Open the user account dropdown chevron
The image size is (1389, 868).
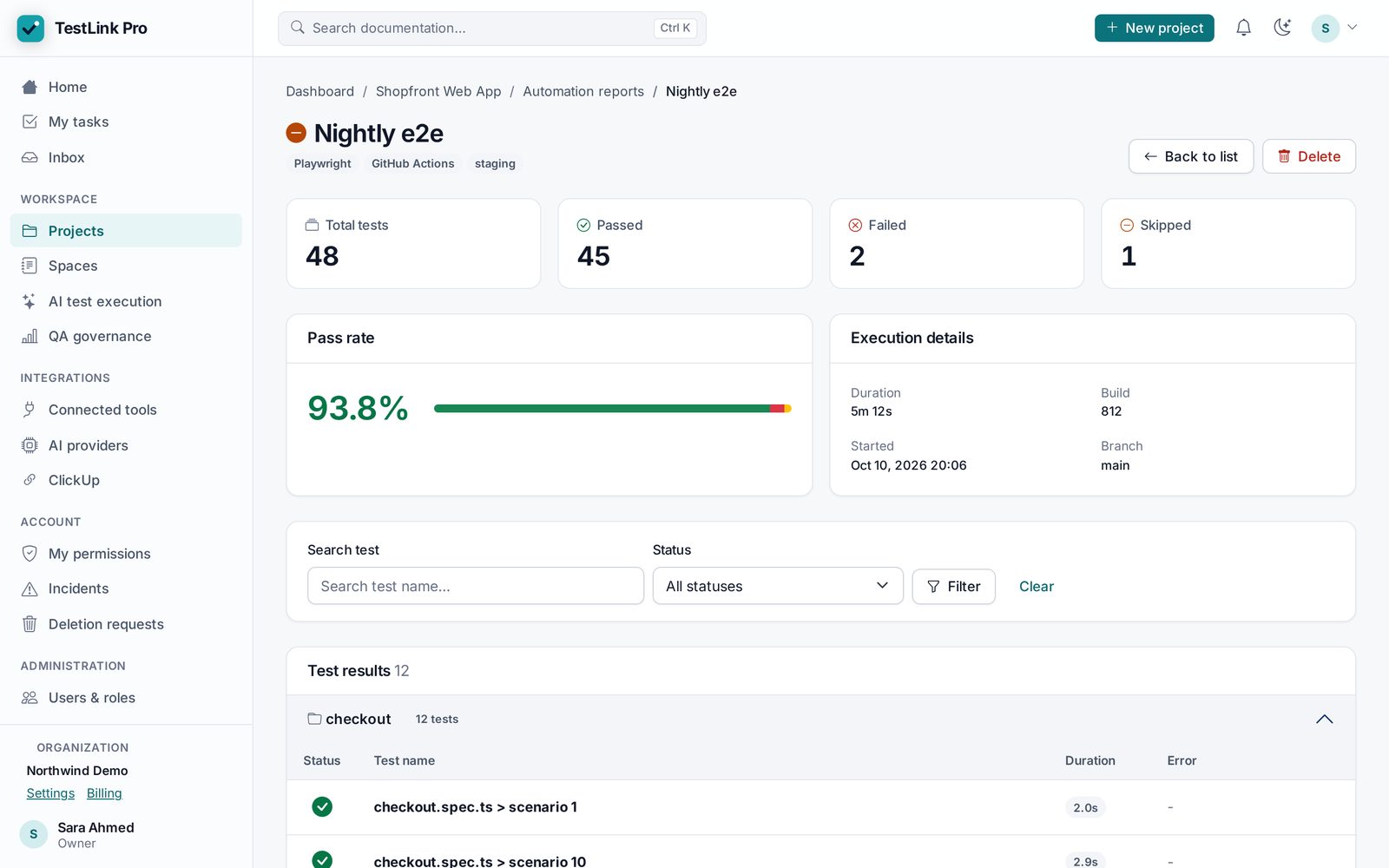tap(1352, 28)
